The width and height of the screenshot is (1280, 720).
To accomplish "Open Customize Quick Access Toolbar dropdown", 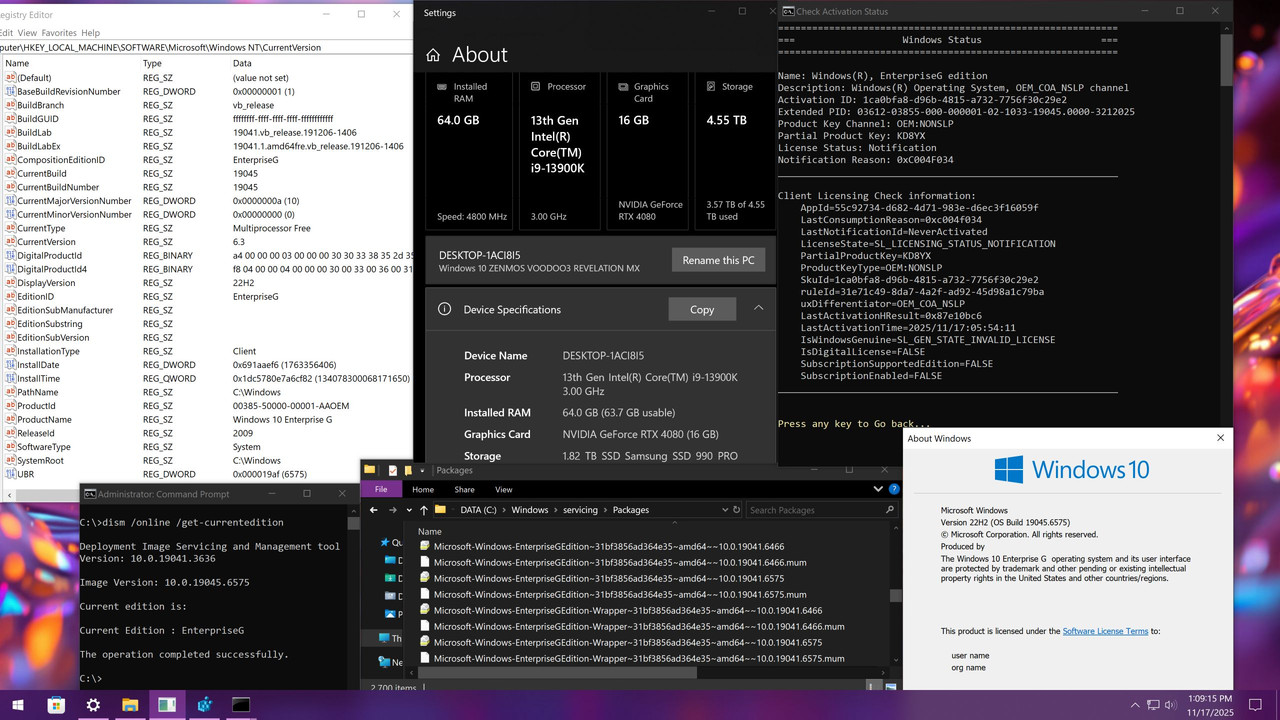I will pos(423,470).
